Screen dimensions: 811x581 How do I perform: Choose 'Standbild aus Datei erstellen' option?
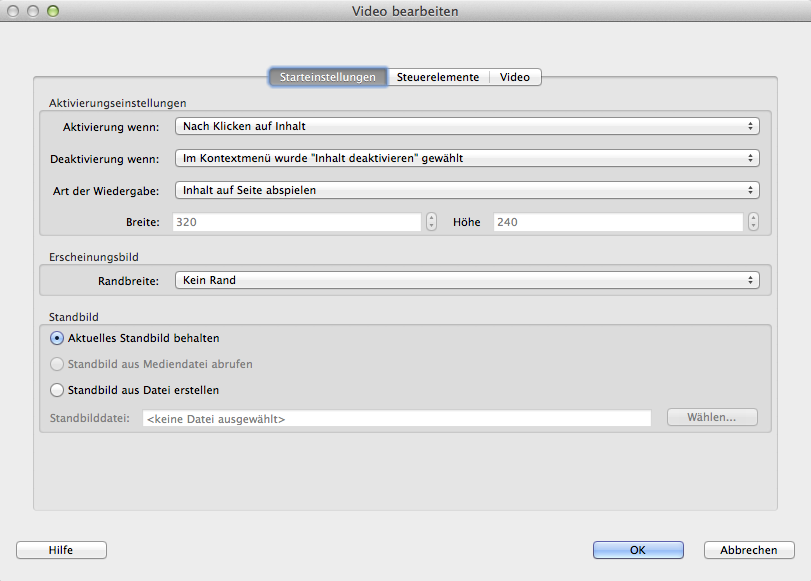pyautogui.click(x=57, y=390)
